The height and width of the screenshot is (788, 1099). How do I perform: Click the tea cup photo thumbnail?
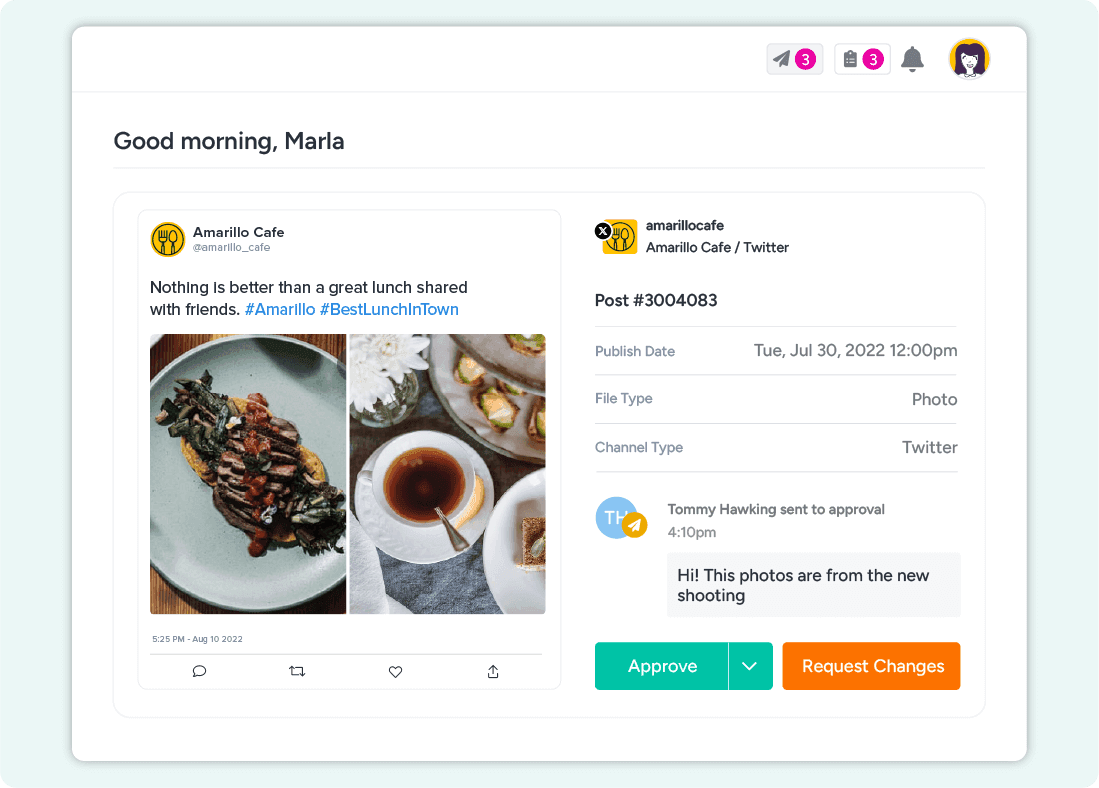point(447,474)
